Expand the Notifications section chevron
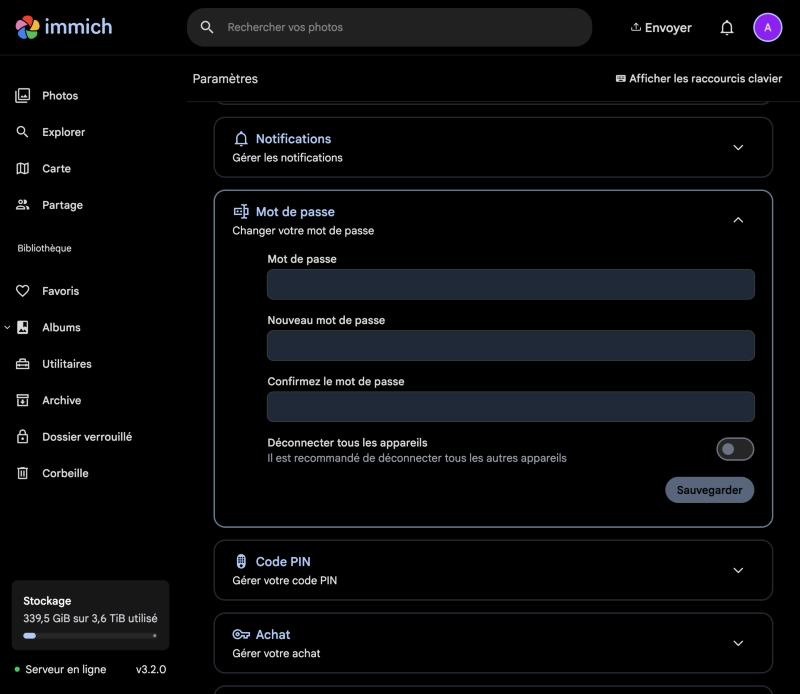Viewport: 800px width, 694px height. coord(738,147)
